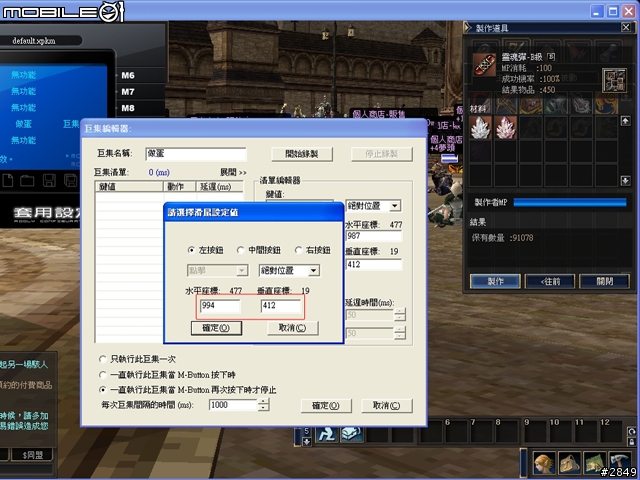Viewport: 640px width, 480px height.
Task: Click the horizontal coordinate field showing 994
Action: point(220,306)
